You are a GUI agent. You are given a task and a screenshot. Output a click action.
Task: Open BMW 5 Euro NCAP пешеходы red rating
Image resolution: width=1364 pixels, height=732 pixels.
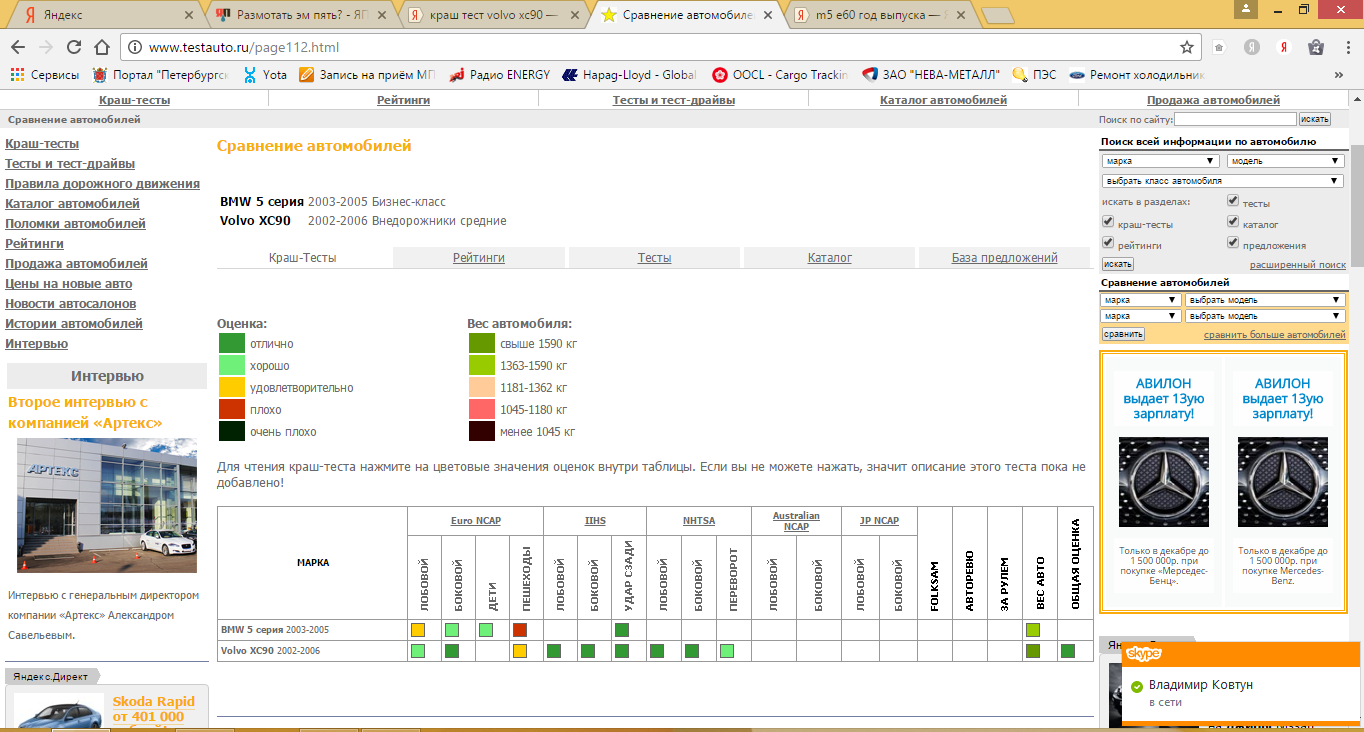click(519, 630)
